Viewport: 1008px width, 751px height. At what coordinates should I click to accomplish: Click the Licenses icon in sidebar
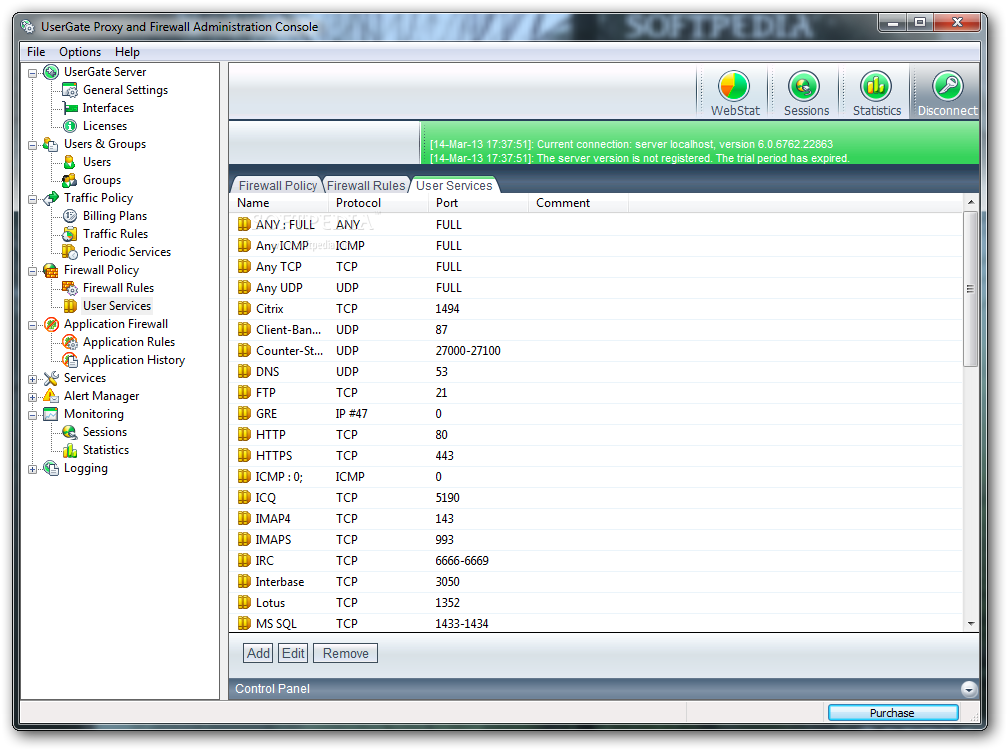click(x=70, y=126)
